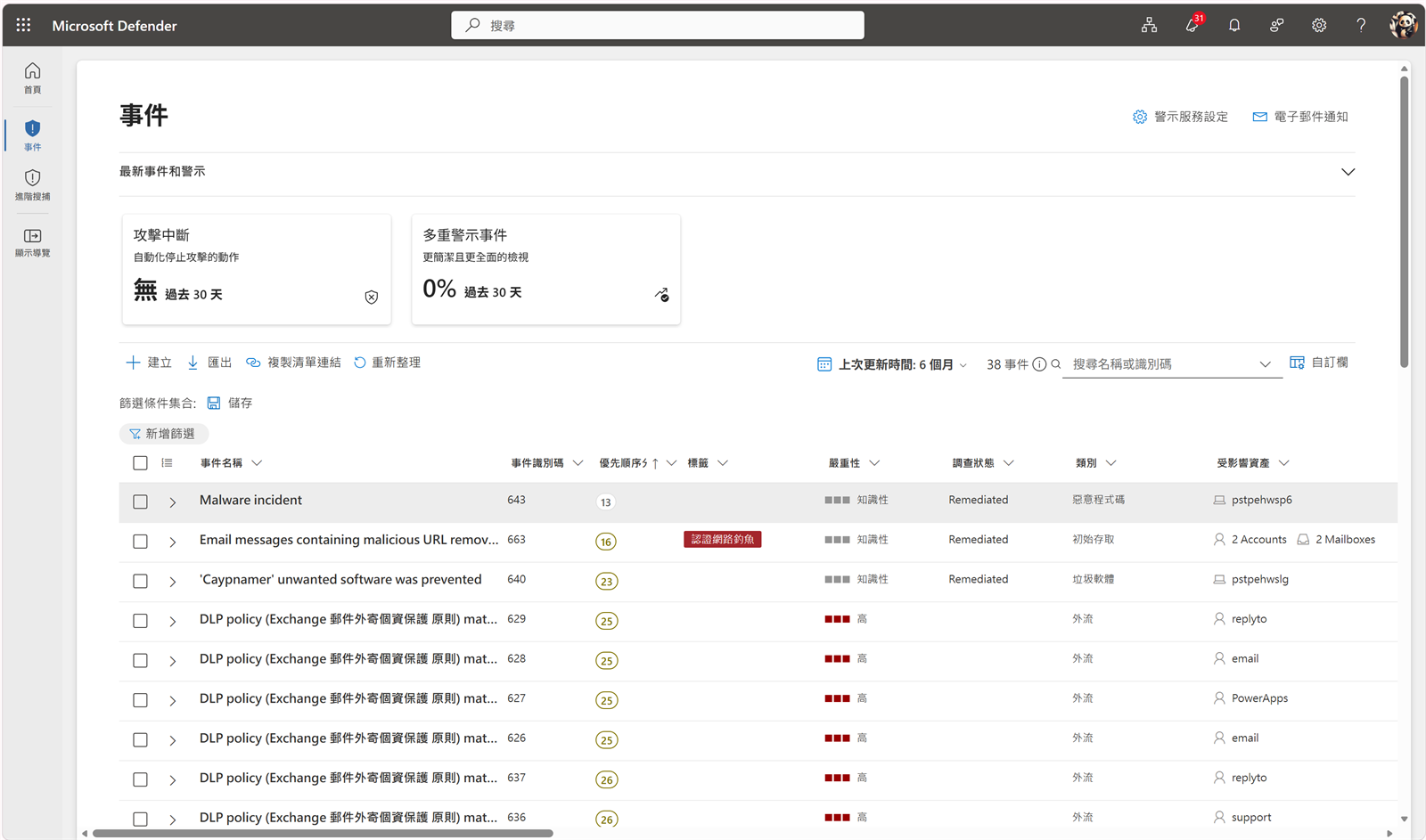
Task: Click the top 搜尋 search box
Action: 658,25
